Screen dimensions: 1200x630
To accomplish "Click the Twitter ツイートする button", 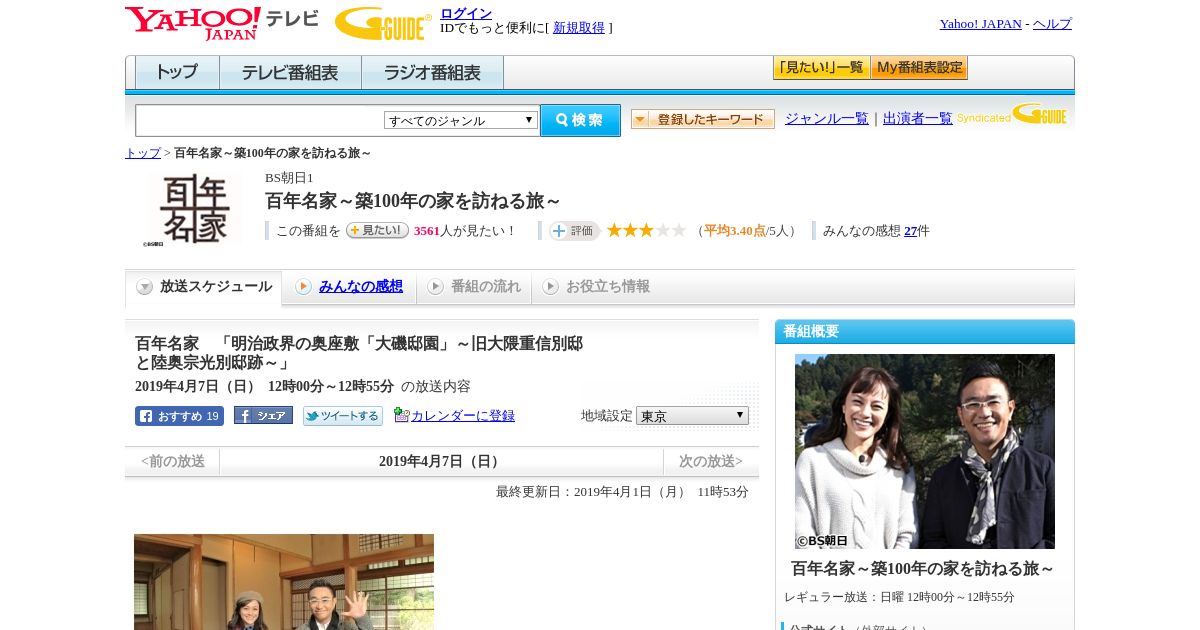I will point(343,416).
